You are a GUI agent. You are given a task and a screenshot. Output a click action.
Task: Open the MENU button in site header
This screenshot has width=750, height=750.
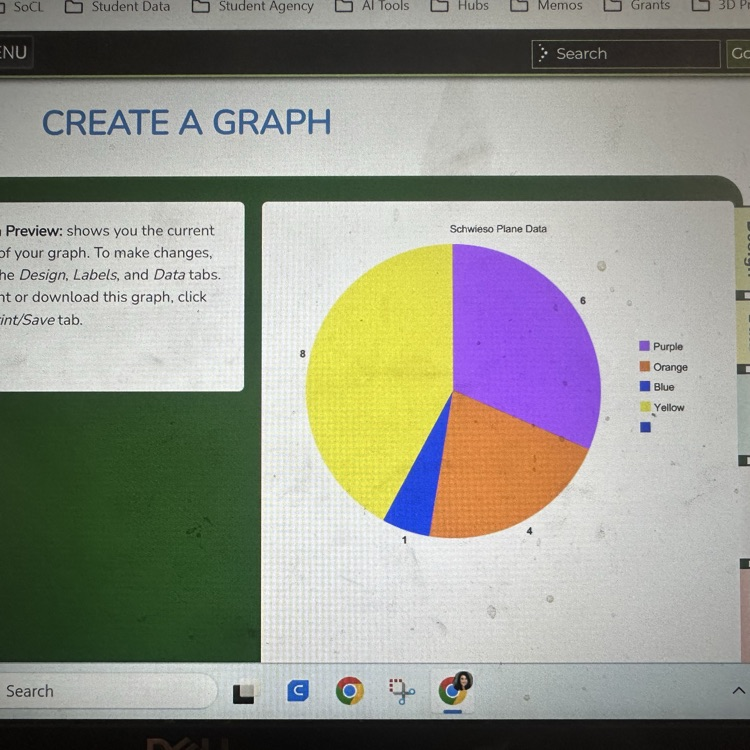[x=14, y=53]
